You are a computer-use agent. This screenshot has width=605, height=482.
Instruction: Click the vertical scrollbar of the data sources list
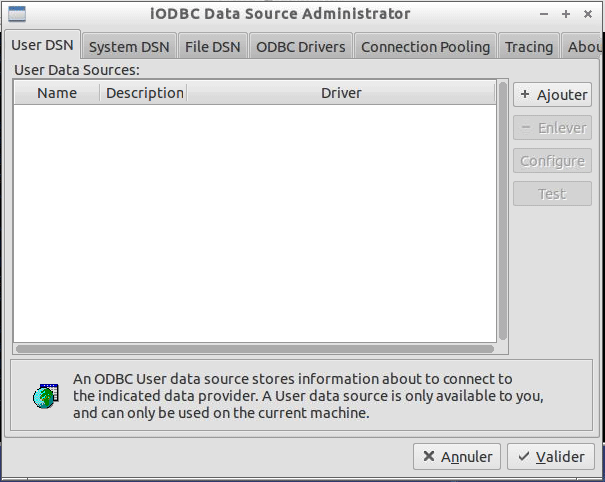coord(502,211)
